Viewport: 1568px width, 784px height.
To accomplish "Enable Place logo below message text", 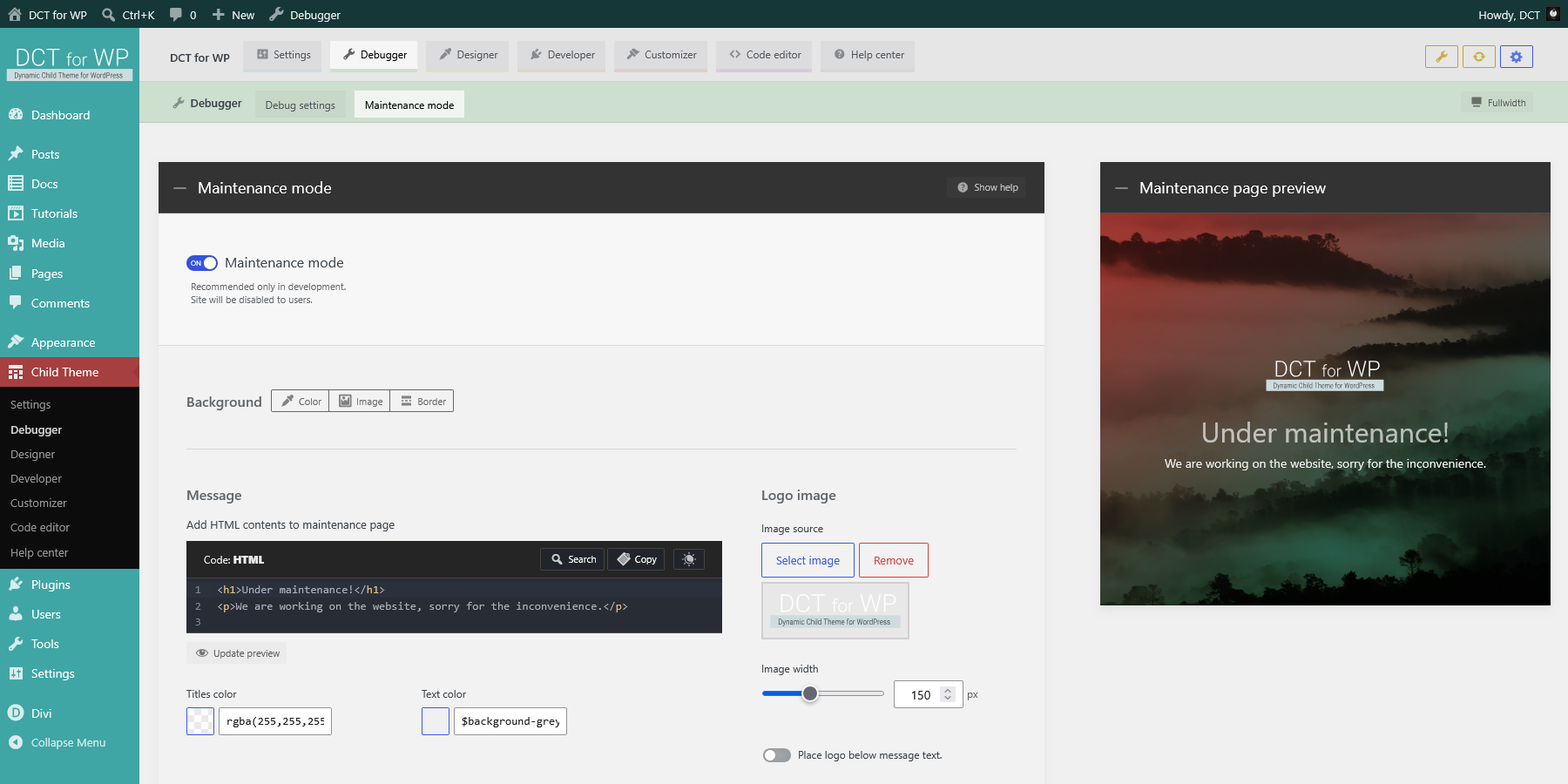I will pyautogui.click(x=777, y=755).
